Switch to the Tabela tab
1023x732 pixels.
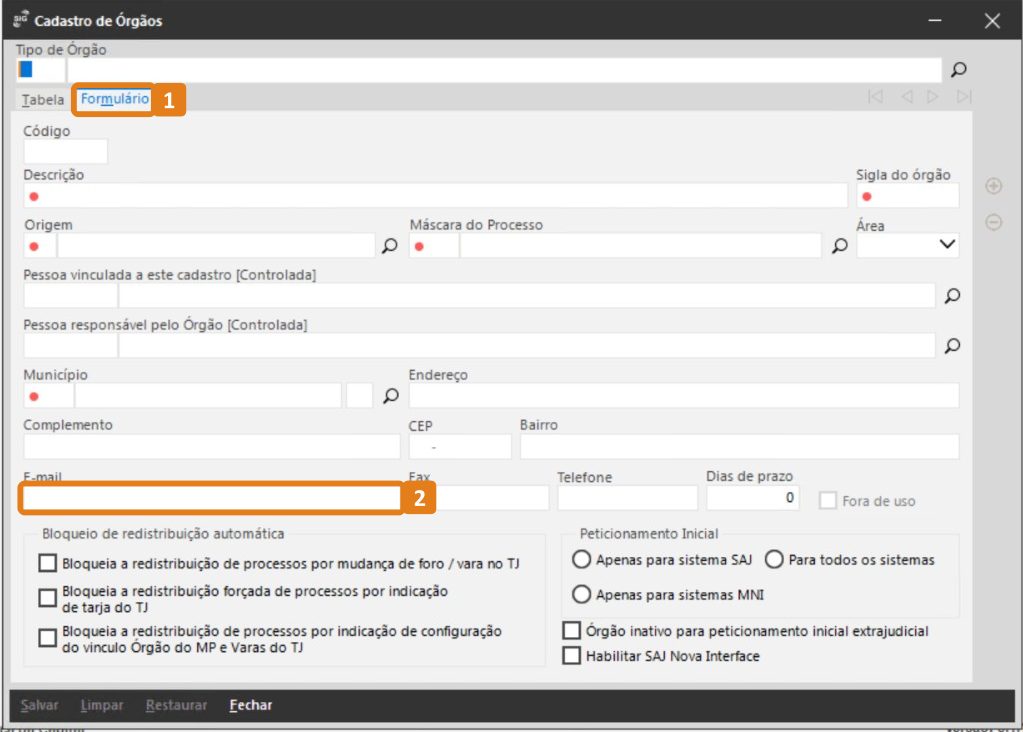pyautogui.click(x=42, y=100)
